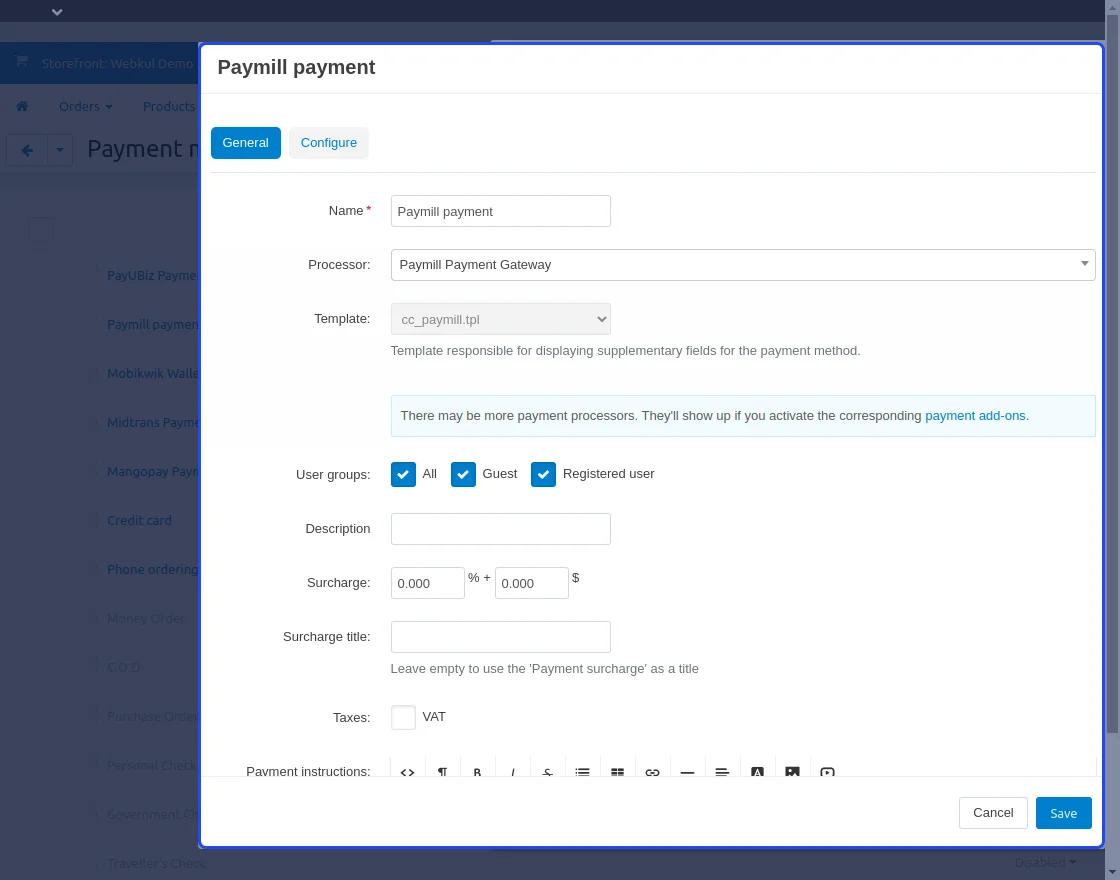The image size is (1120, 880).
Task: Save the Paymill payment settings
Action: tap(1064, 813)
